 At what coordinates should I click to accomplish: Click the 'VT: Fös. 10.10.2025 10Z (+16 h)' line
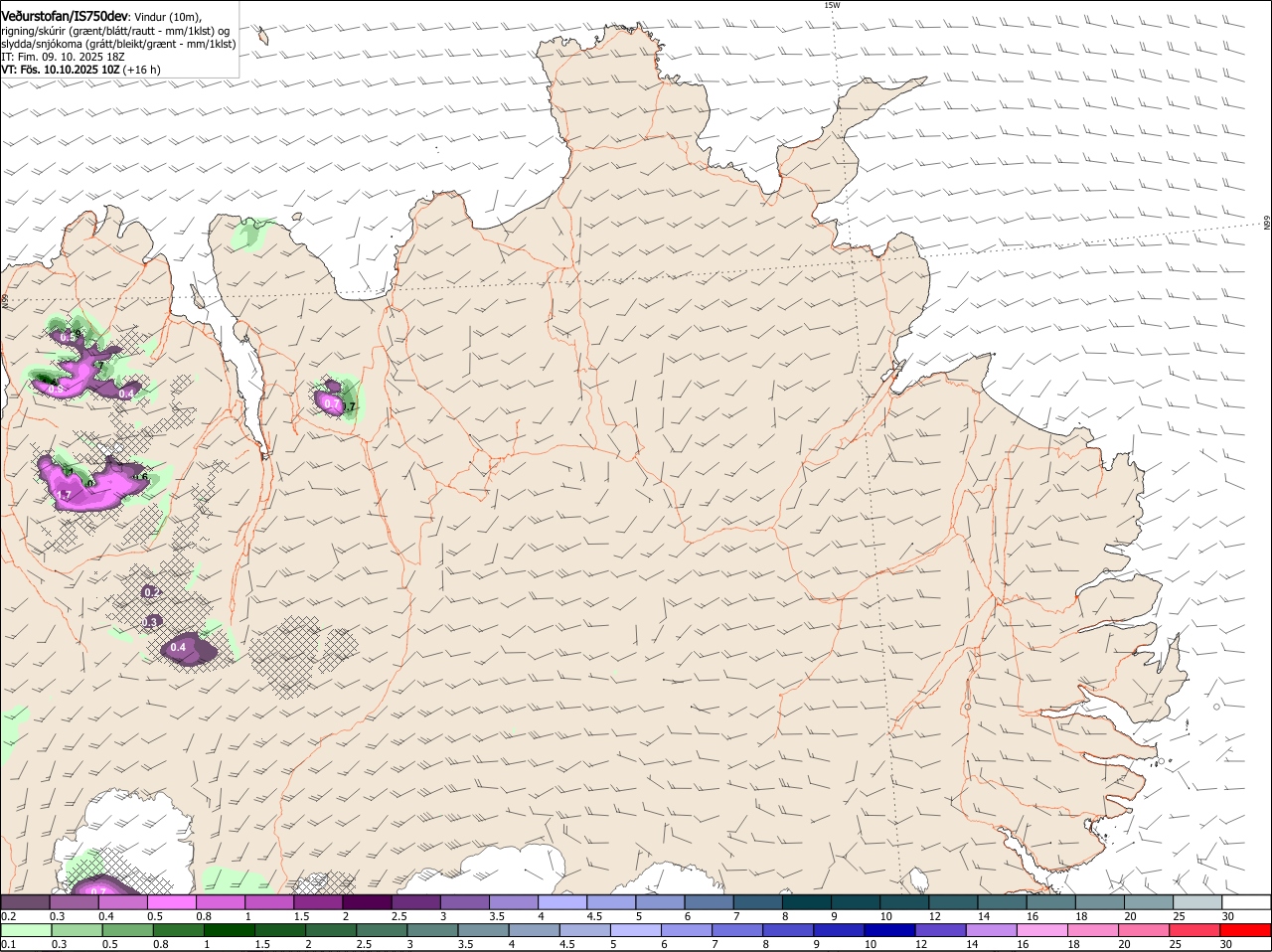coord(80,70)
